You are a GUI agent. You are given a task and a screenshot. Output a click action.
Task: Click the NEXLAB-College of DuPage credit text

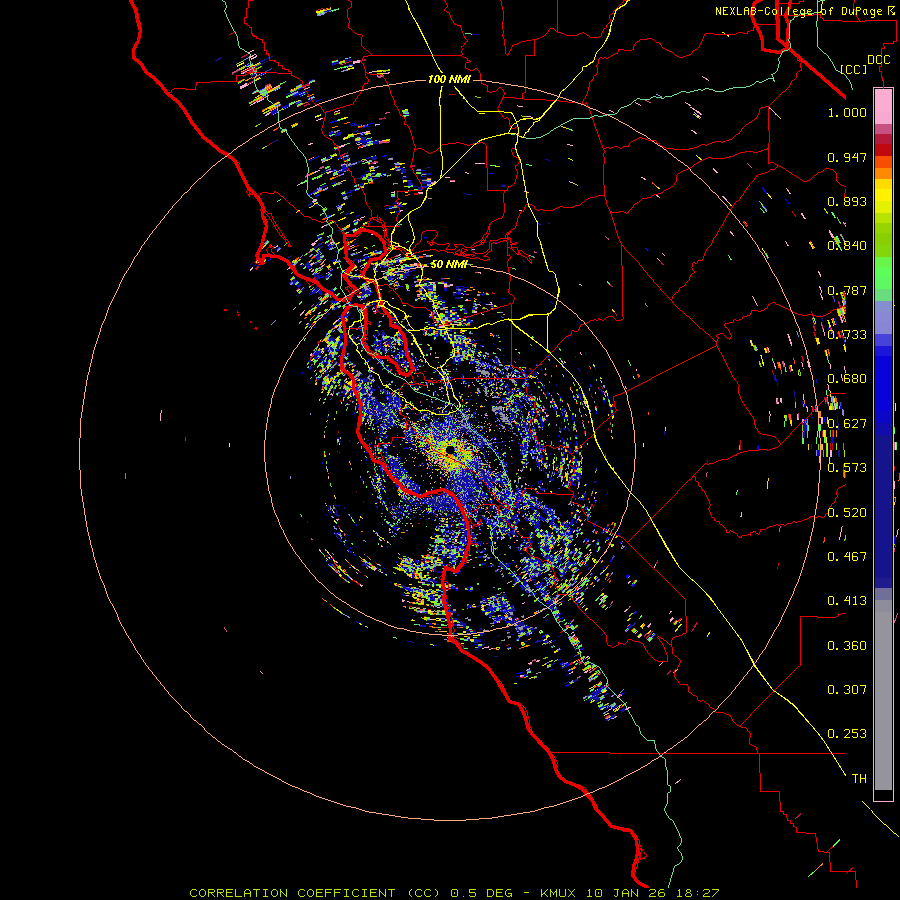tap(807, 11)
